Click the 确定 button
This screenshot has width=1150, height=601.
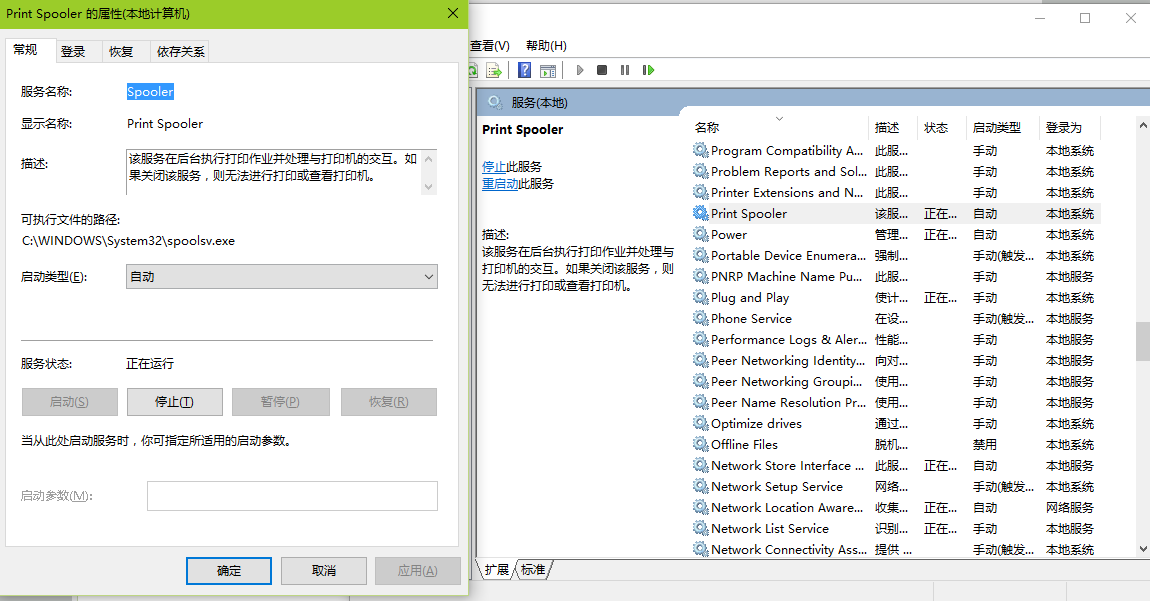[229, 571]
